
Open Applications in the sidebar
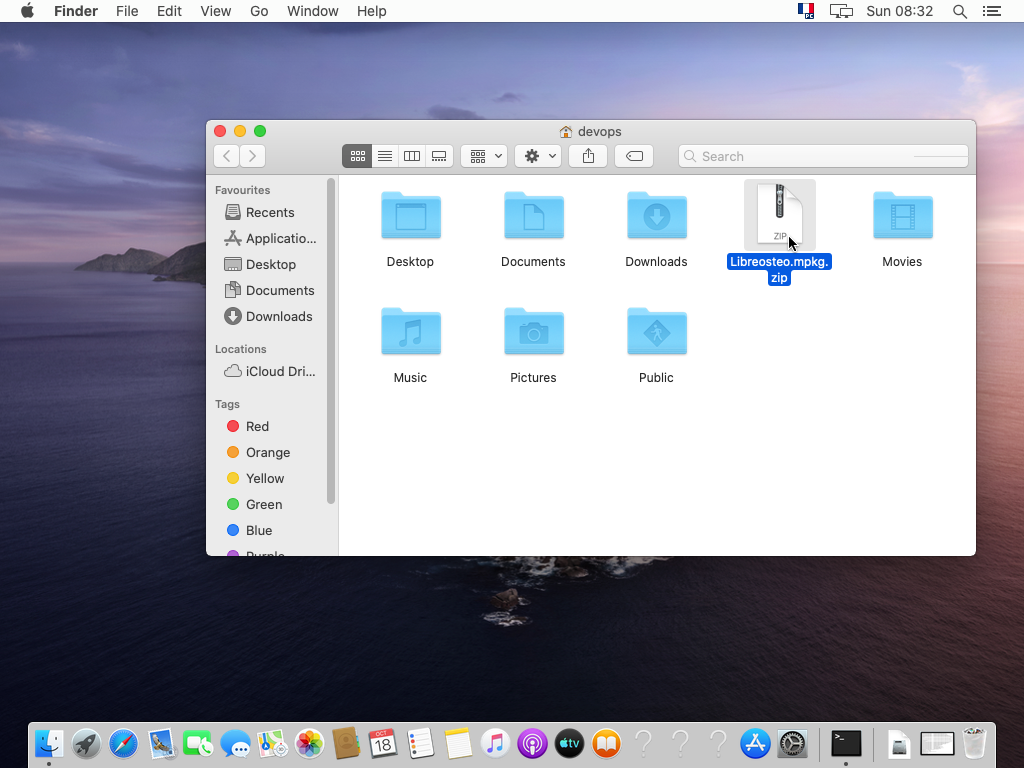coord(268,238)
